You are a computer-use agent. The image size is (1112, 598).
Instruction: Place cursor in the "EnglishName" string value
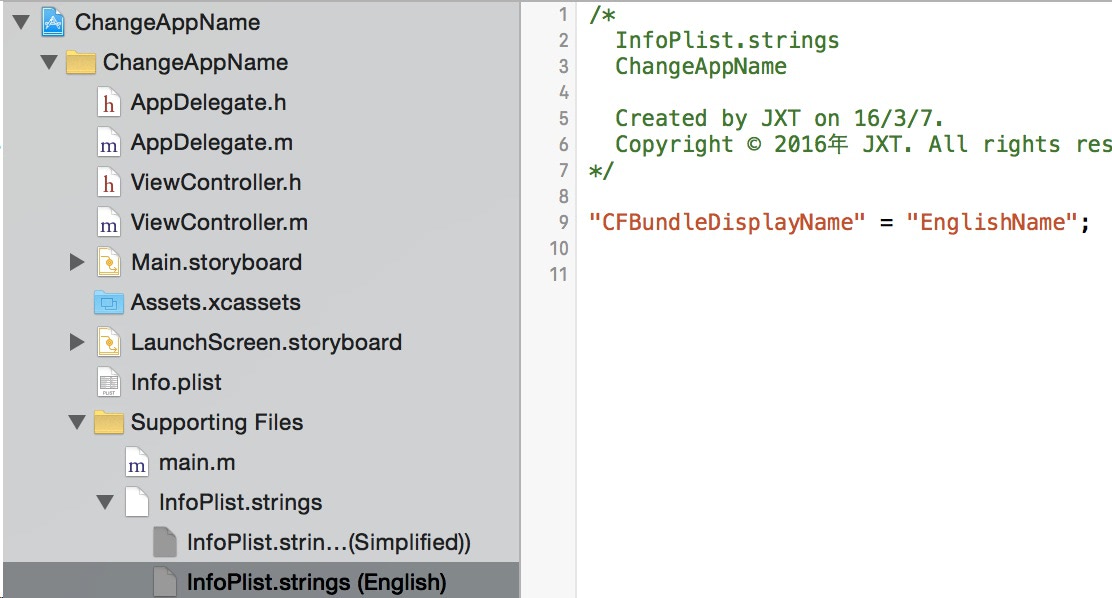point(992,223)
